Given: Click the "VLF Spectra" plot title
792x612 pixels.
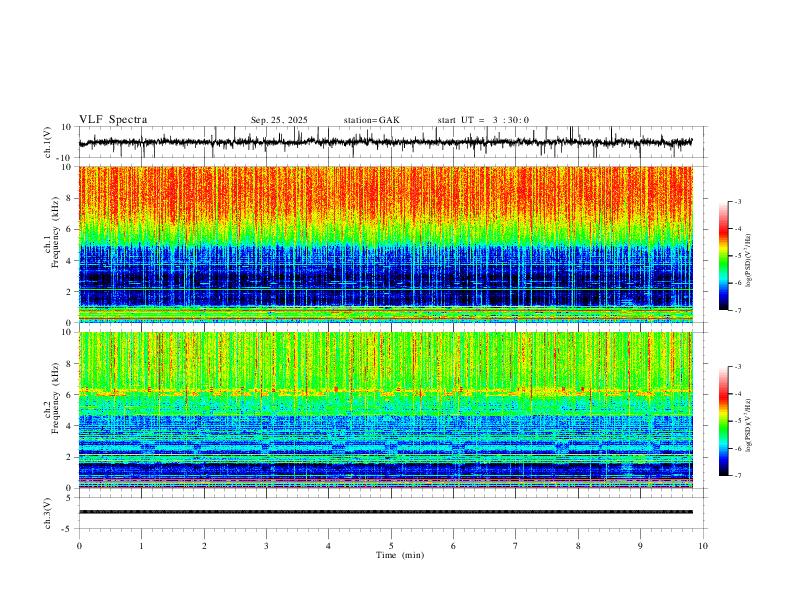Looking at the screenshot, I should (x=113, y=120).
